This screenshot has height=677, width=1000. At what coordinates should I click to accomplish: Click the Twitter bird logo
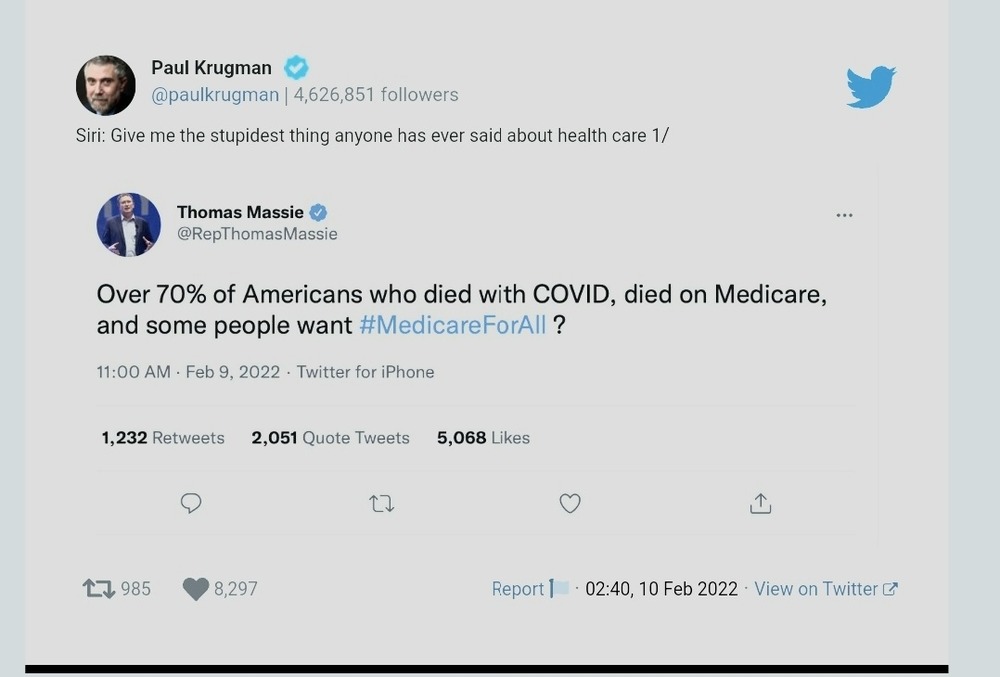click(870, 87)
